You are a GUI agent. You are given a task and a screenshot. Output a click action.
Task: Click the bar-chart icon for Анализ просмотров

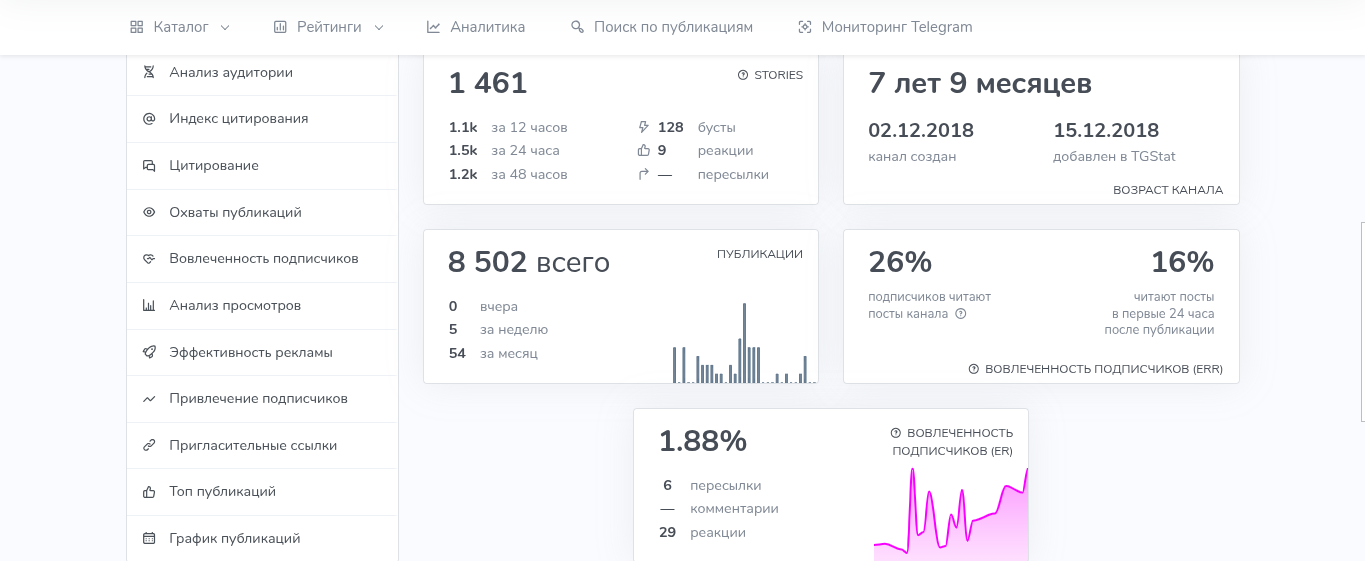149,305
